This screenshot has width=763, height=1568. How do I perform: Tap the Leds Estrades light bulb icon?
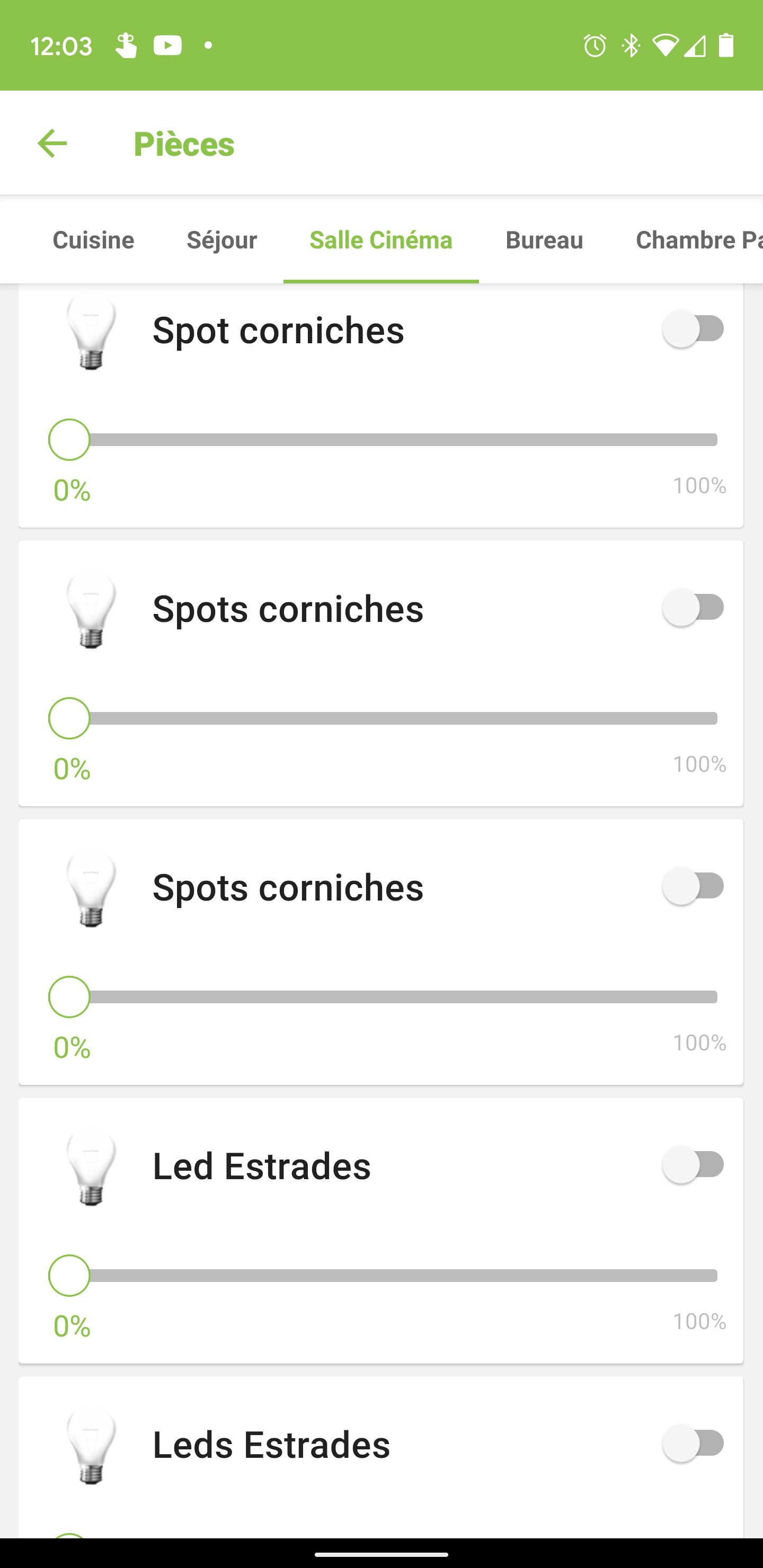(91, 1447)
